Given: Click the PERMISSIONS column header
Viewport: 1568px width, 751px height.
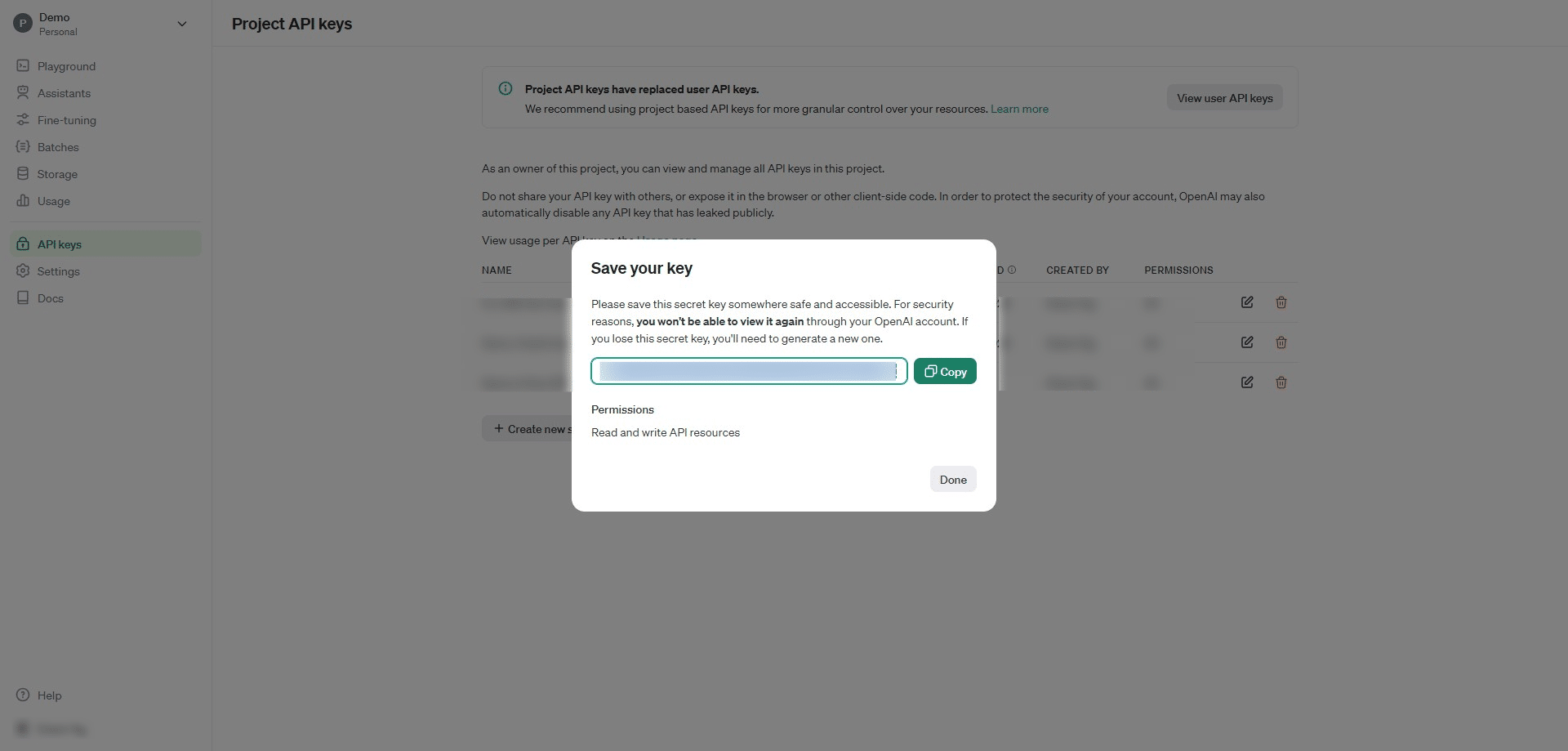Looking at the screenshot, I should coord(1178,270).
